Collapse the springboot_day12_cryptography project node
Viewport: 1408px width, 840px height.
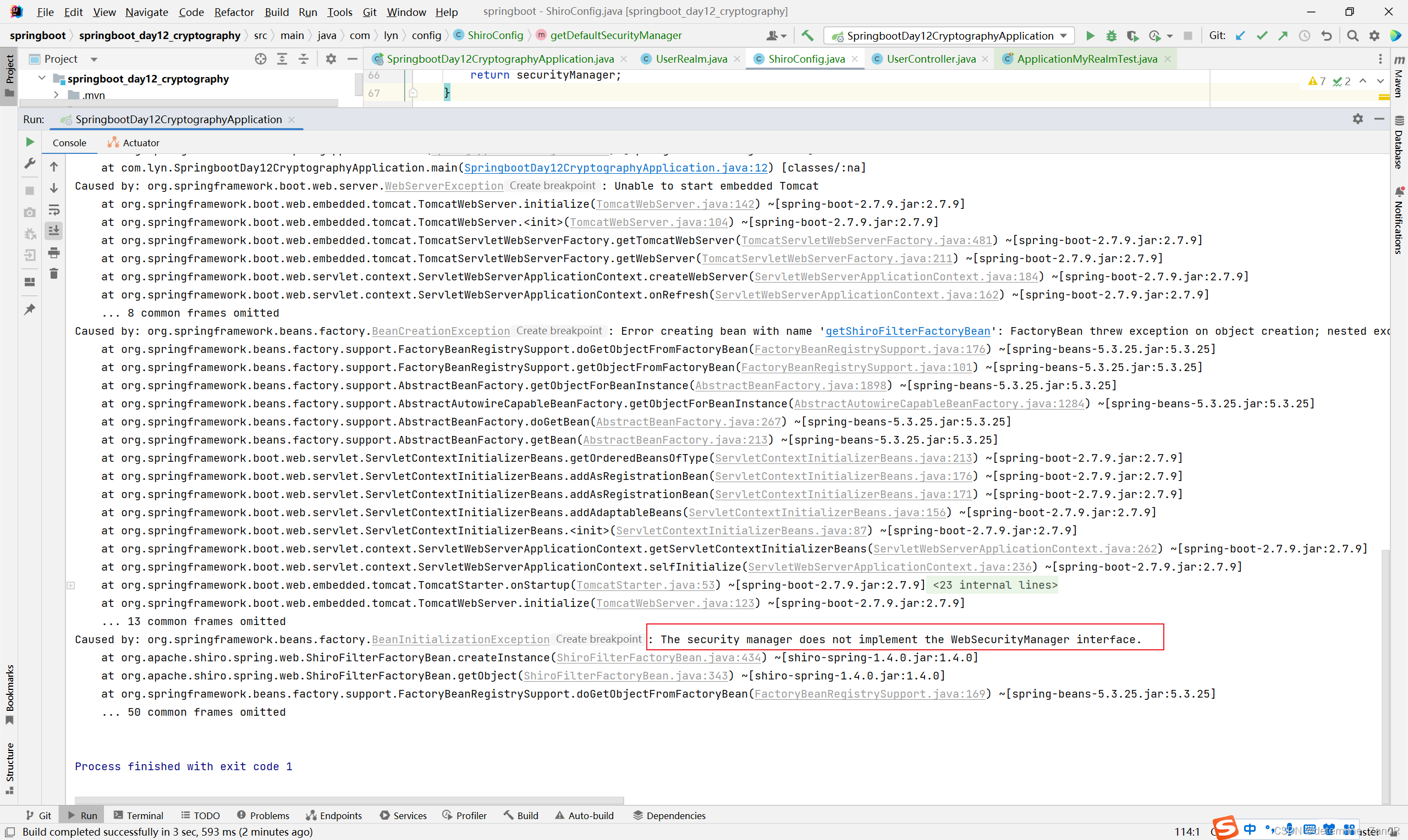tap(41, 78)
